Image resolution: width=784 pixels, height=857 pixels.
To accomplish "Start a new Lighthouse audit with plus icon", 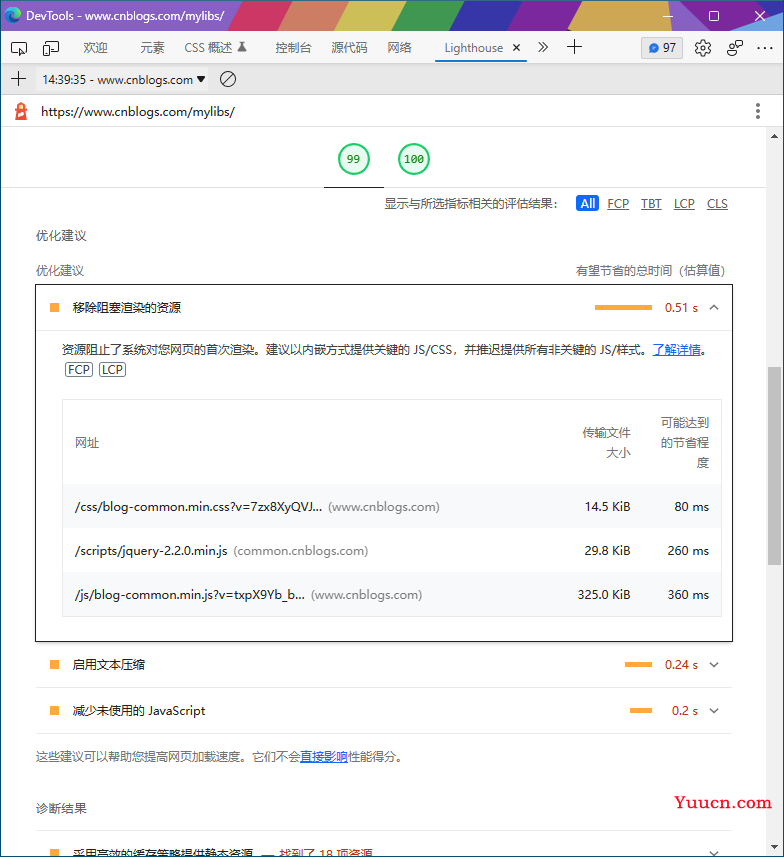I will [19, 79].
